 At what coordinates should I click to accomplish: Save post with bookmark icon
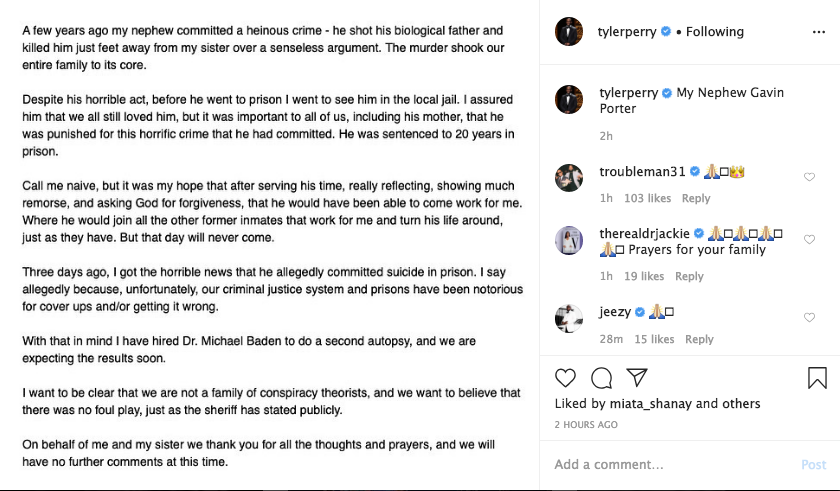pos(817,378)
